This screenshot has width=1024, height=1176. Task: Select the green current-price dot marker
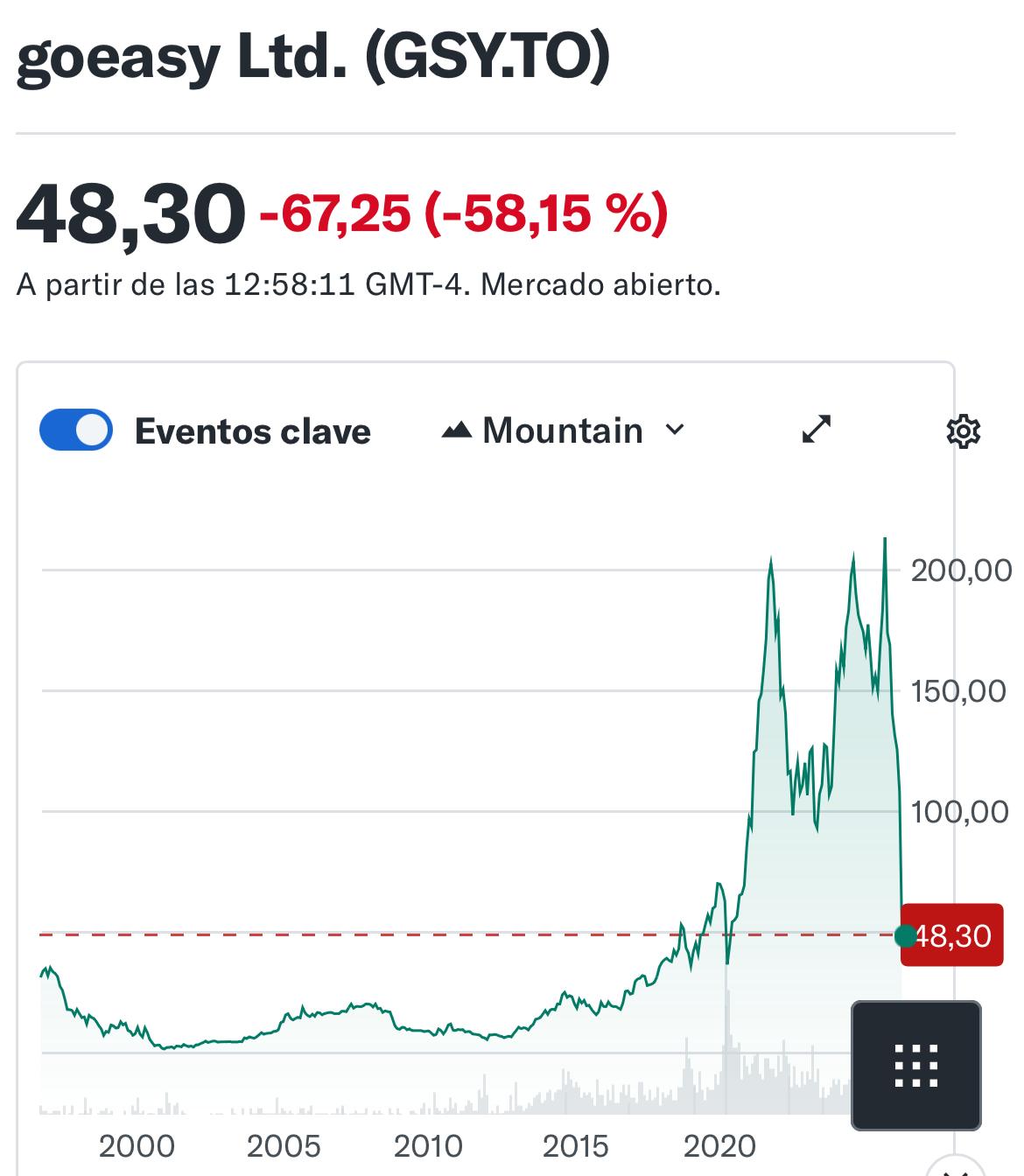click(x=906, y=935)
